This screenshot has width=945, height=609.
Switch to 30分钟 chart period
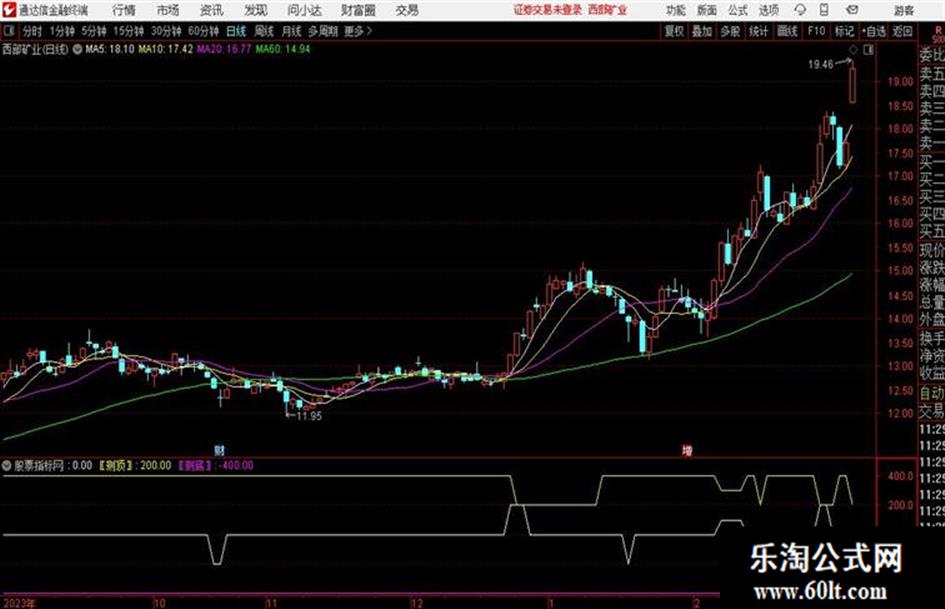coord(166,31)
